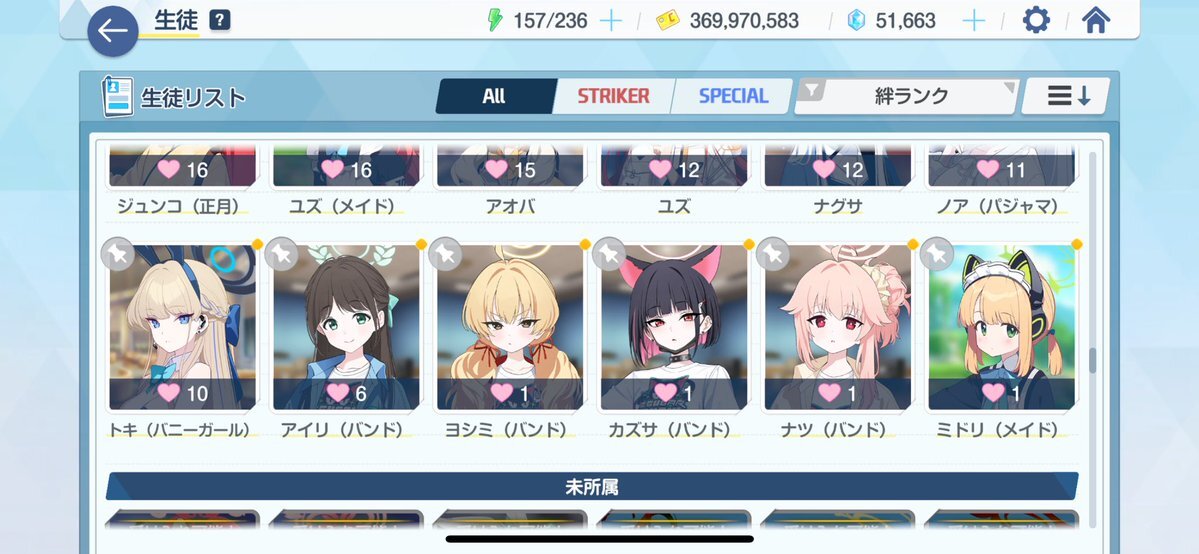Collapse the 未所属 section header
Image resolution: width=1199 pixels, height=554 pixels.
(592, 487)
